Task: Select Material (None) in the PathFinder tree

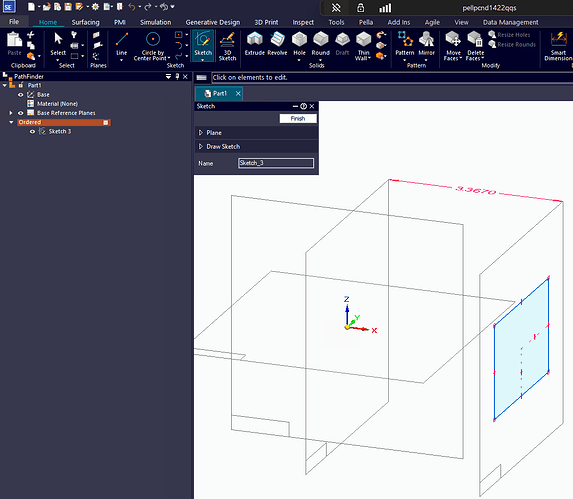Action: [57, 104]
